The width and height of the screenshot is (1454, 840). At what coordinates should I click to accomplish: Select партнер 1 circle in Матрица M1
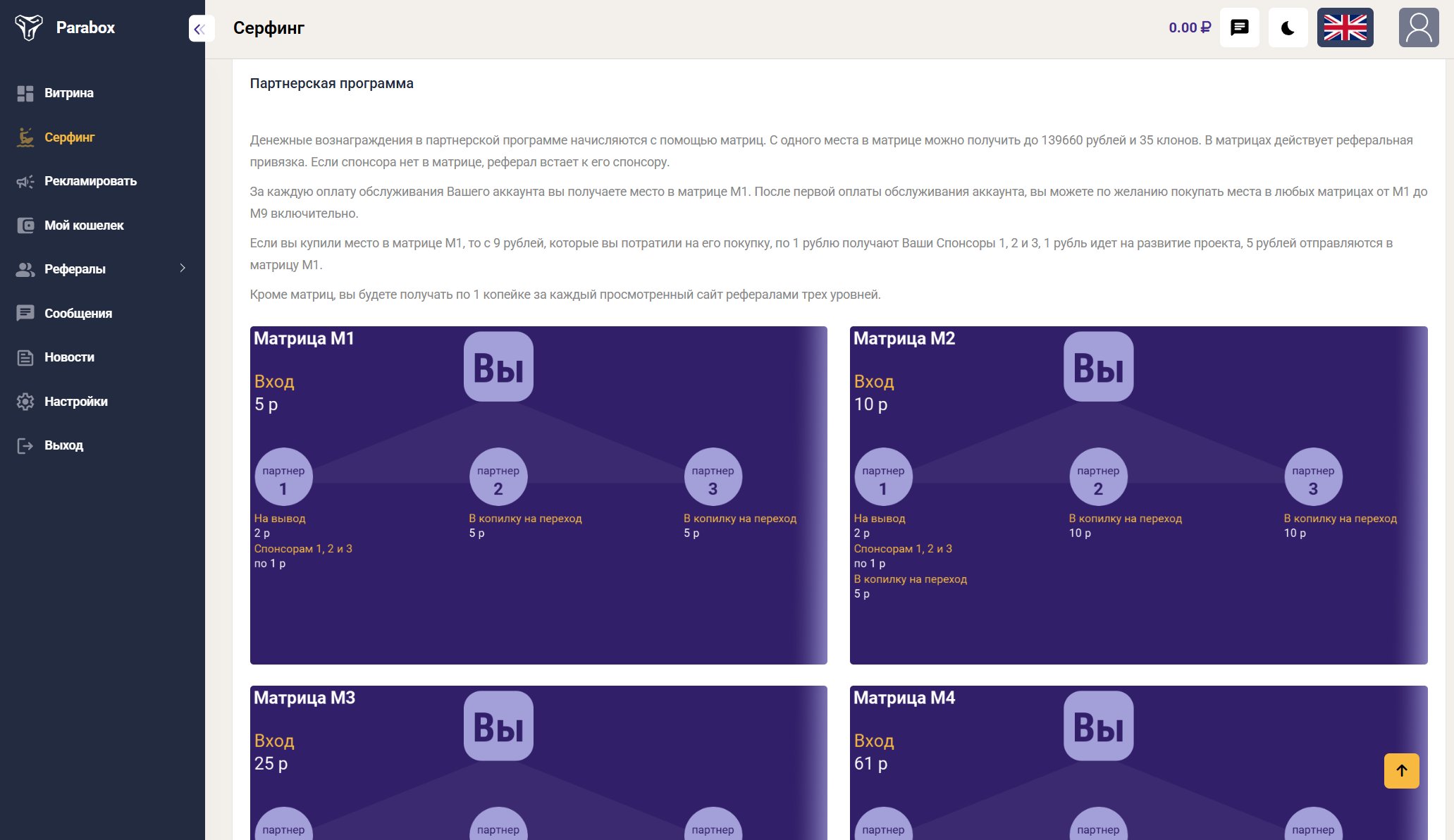283,477
